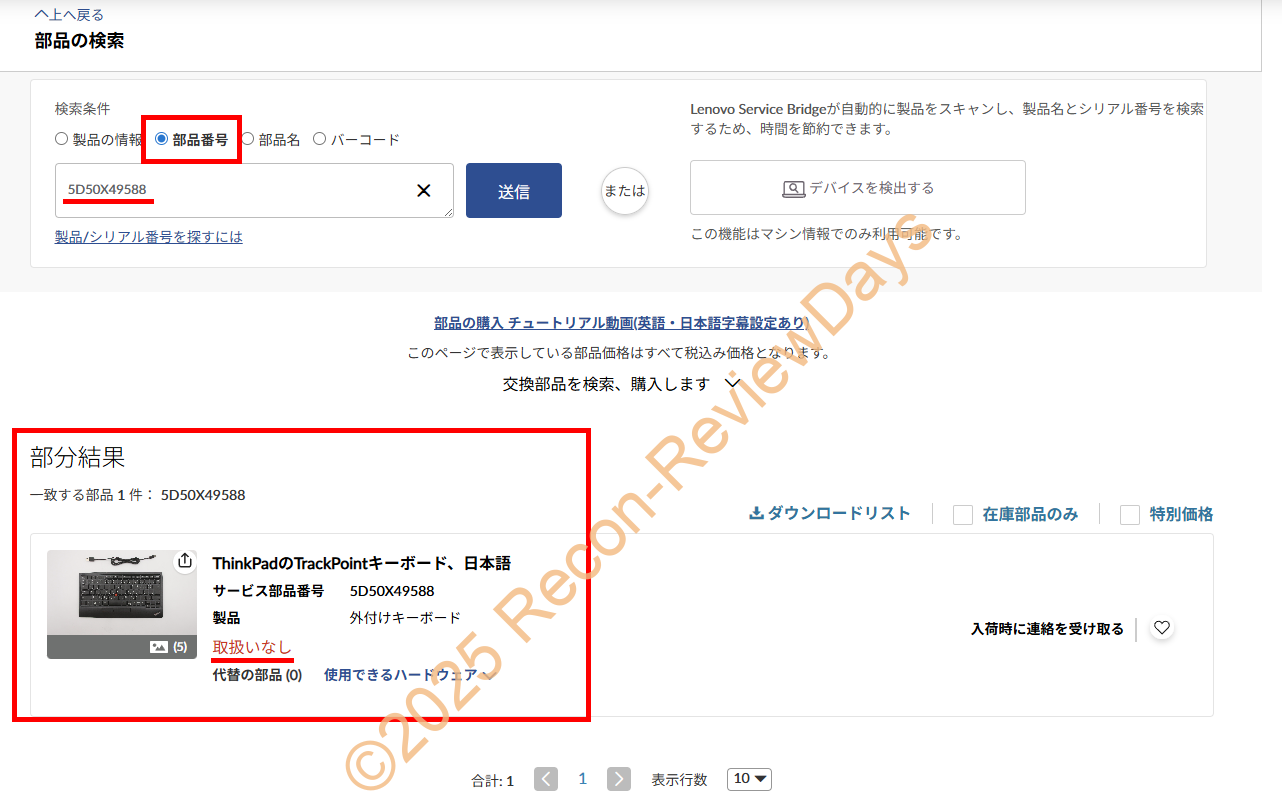Viewport: 1282px width, 809px height.
Task: Open the 表示行数 rows dropdown
Action: 749,779
